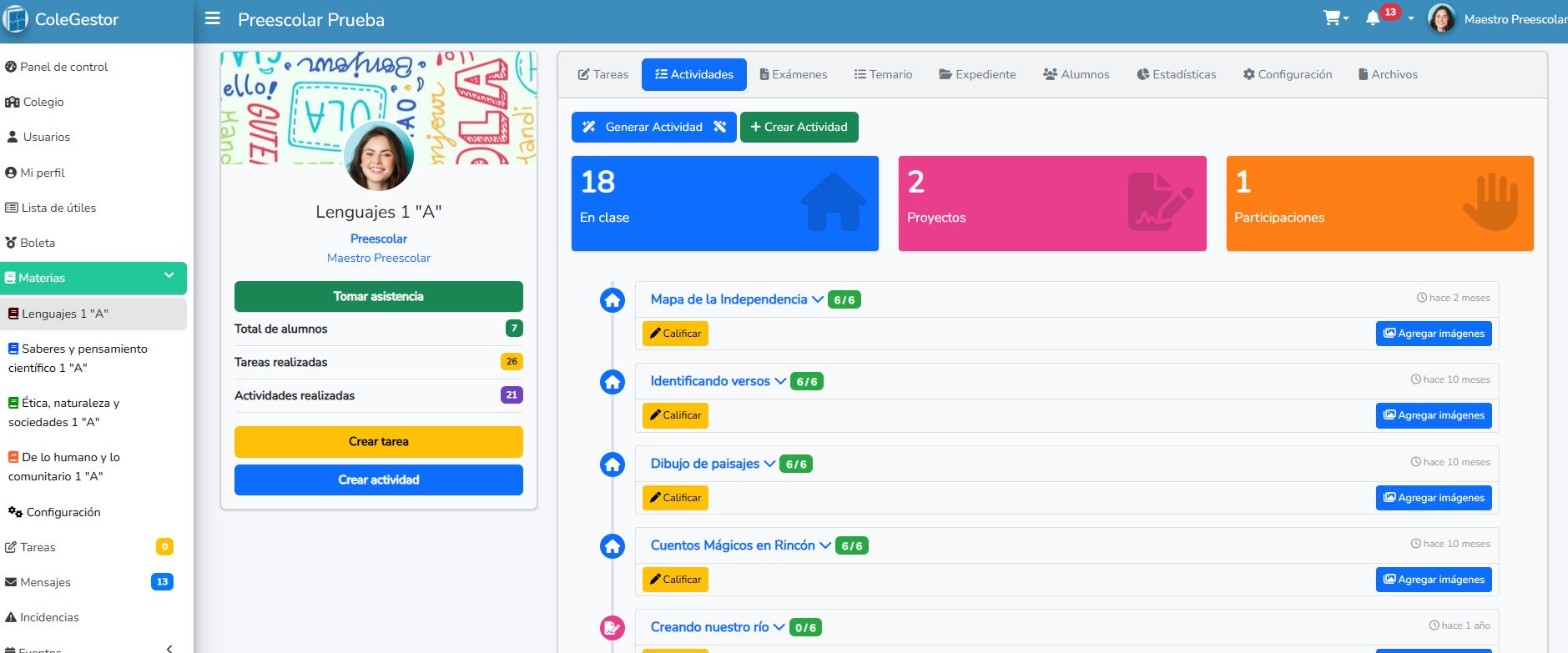1568x653 pixels.
Task: Click the magic wand icon in Generar Actividad
Action: click(589, 127)
